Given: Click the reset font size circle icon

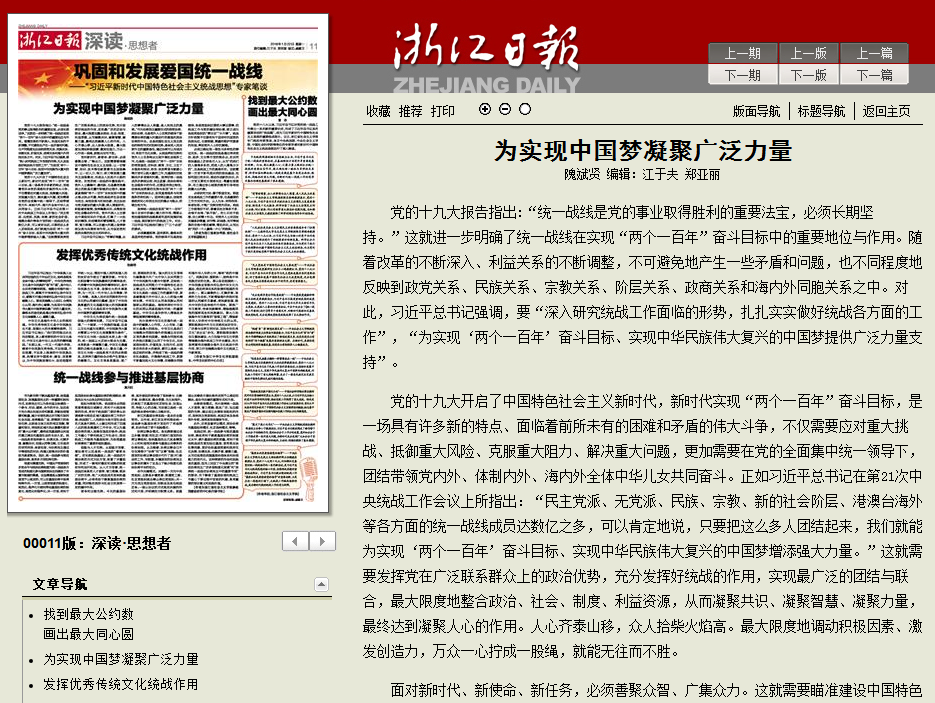Looking at the screenshot, I should [x=525, y=109].
